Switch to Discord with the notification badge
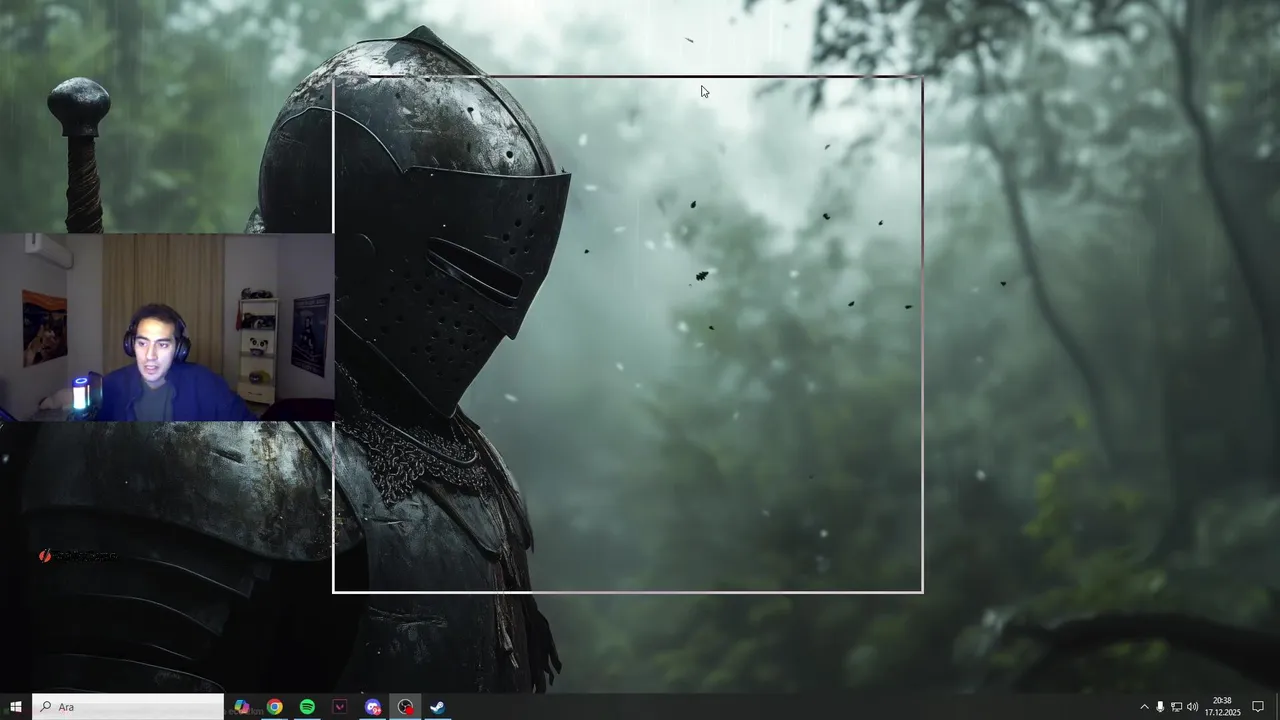1280x720 pixels. pos(373,707)
